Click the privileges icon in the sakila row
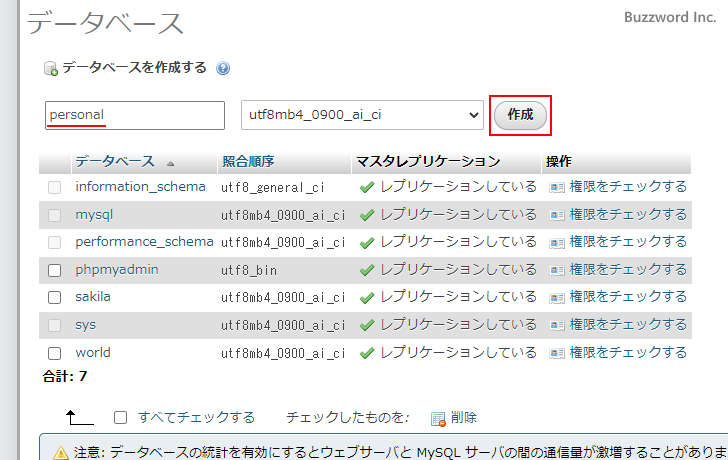The image size is (728, 460). [557, 298]
